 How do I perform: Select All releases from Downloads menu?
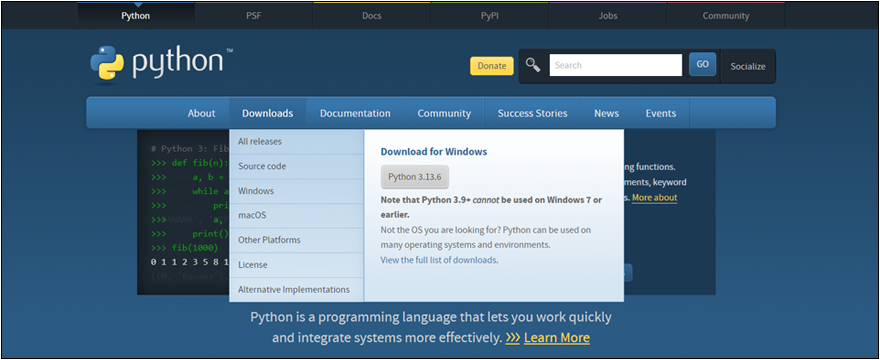(x=296, y=142)
